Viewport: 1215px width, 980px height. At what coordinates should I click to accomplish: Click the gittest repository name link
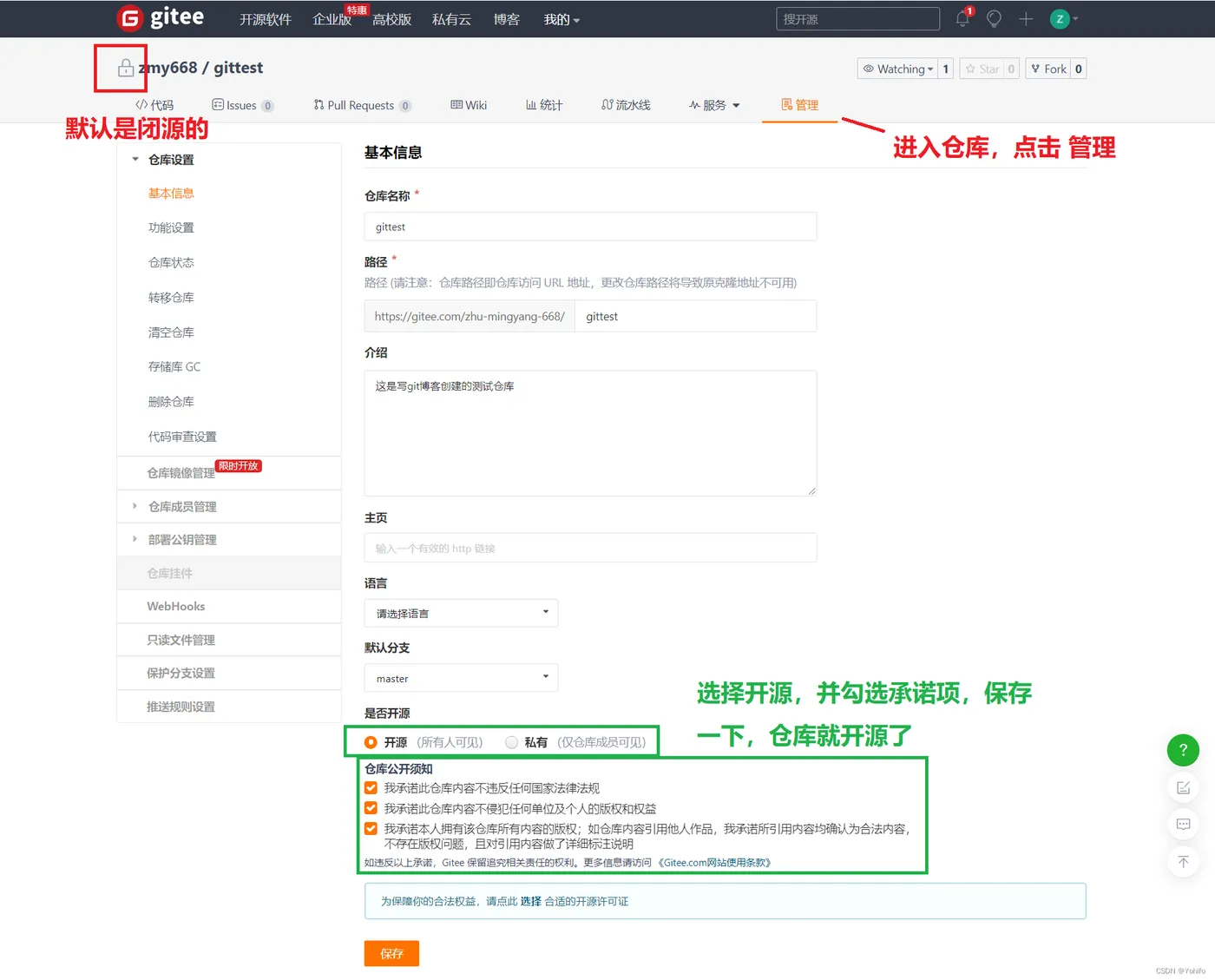click(238, 68)
